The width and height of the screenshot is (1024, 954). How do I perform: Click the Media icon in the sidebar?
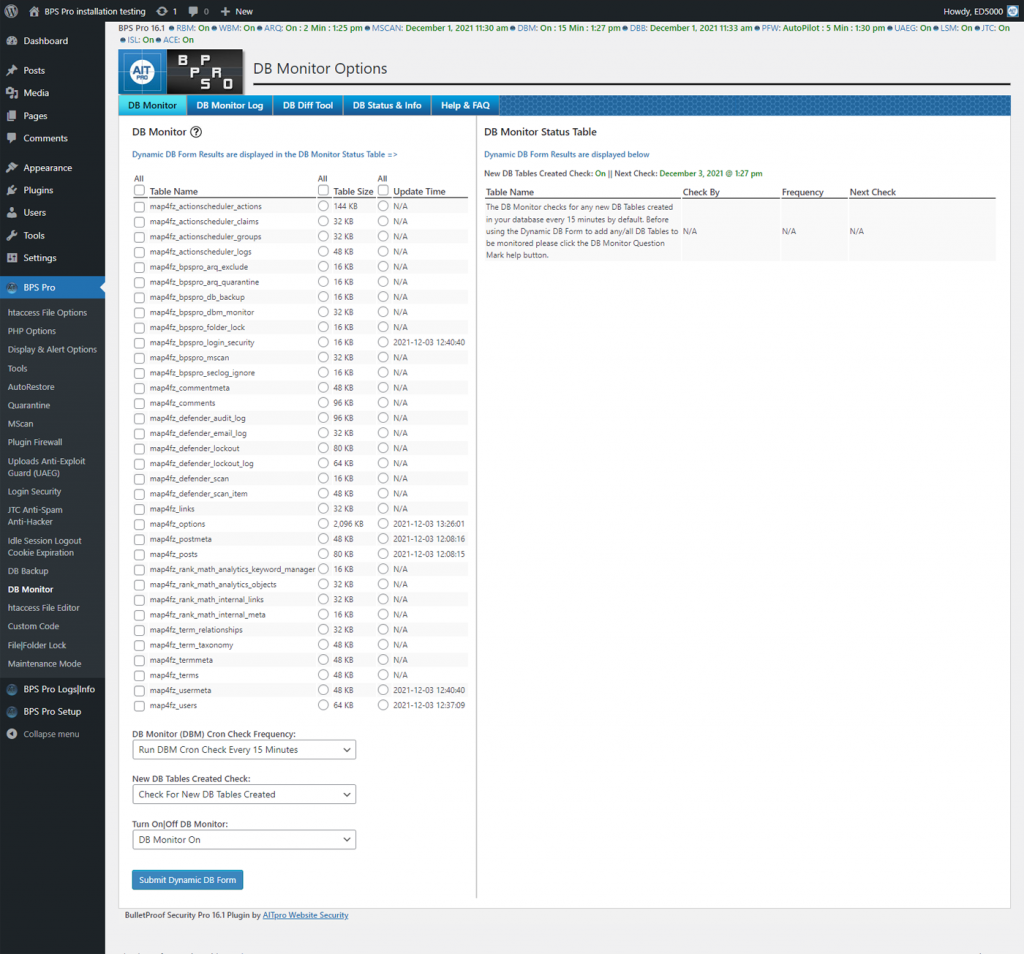(x=12, y=93)
